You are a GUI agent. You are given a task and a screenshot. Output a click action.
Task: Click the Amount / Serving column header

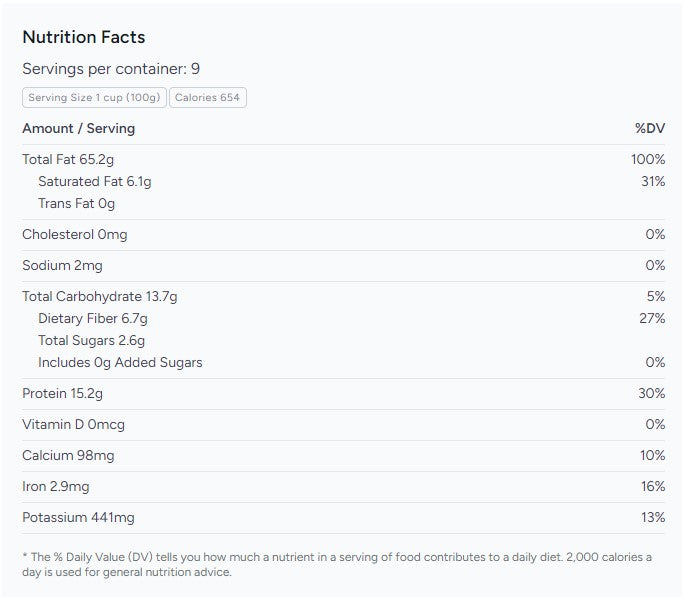pos(78,128)
